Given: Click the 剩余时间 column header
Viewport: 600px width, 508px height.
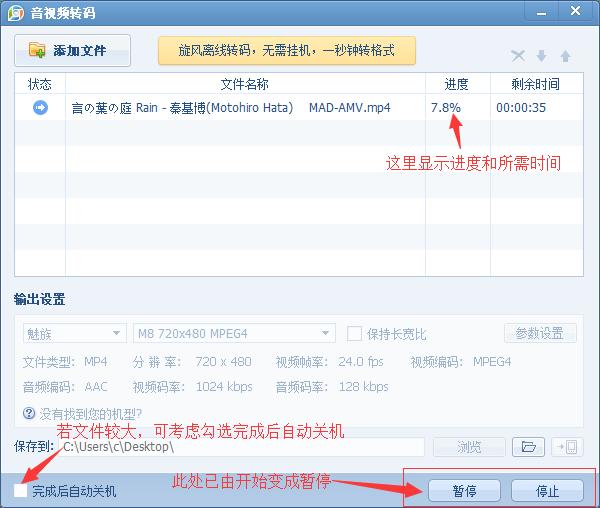Looking at the screenshot, I should (536, 84).
